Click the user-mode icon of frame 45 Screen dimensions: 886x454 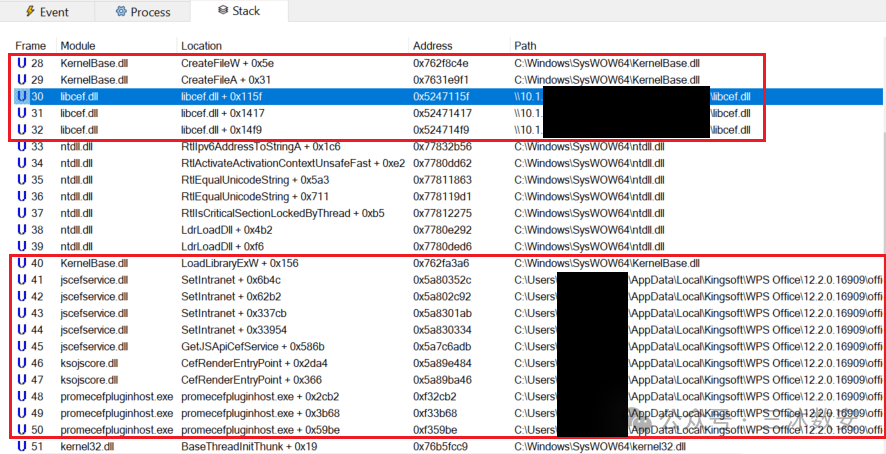[22, 347]
